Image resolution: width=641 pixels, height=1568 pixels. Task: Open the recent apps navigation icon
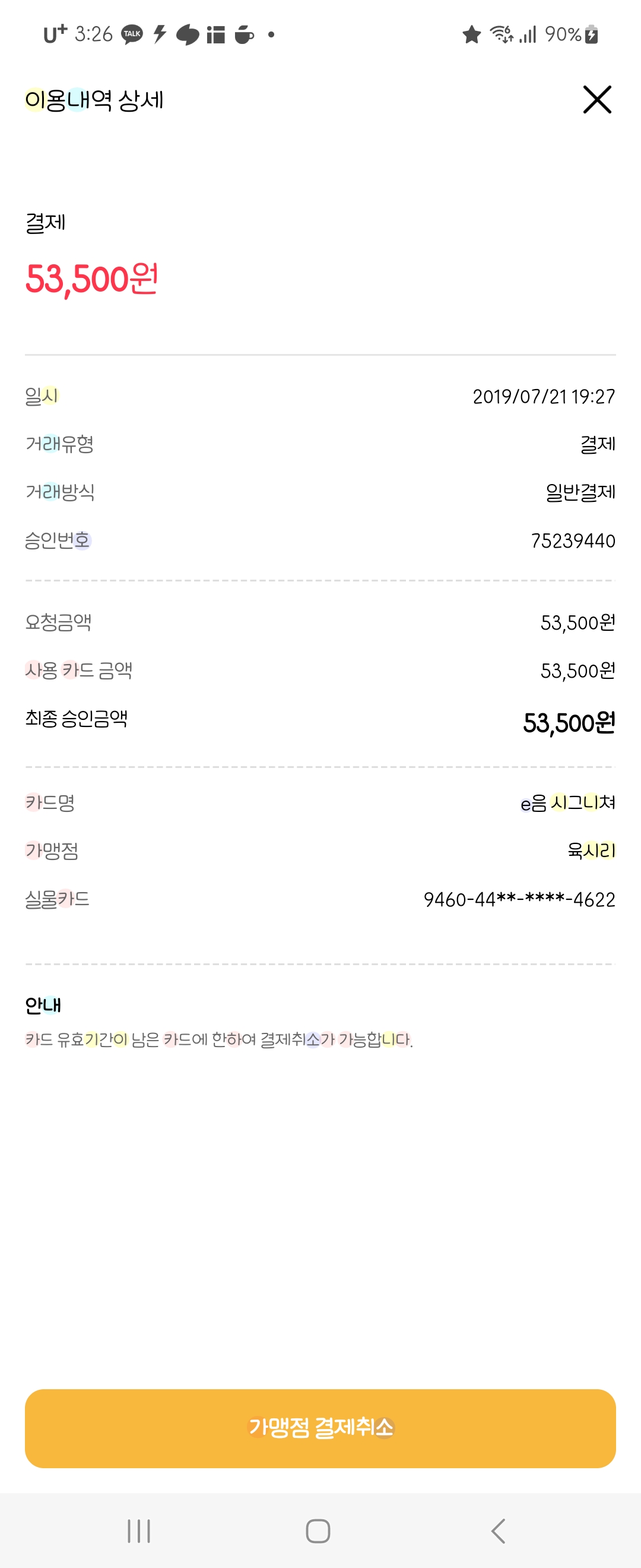point(139,1530)
